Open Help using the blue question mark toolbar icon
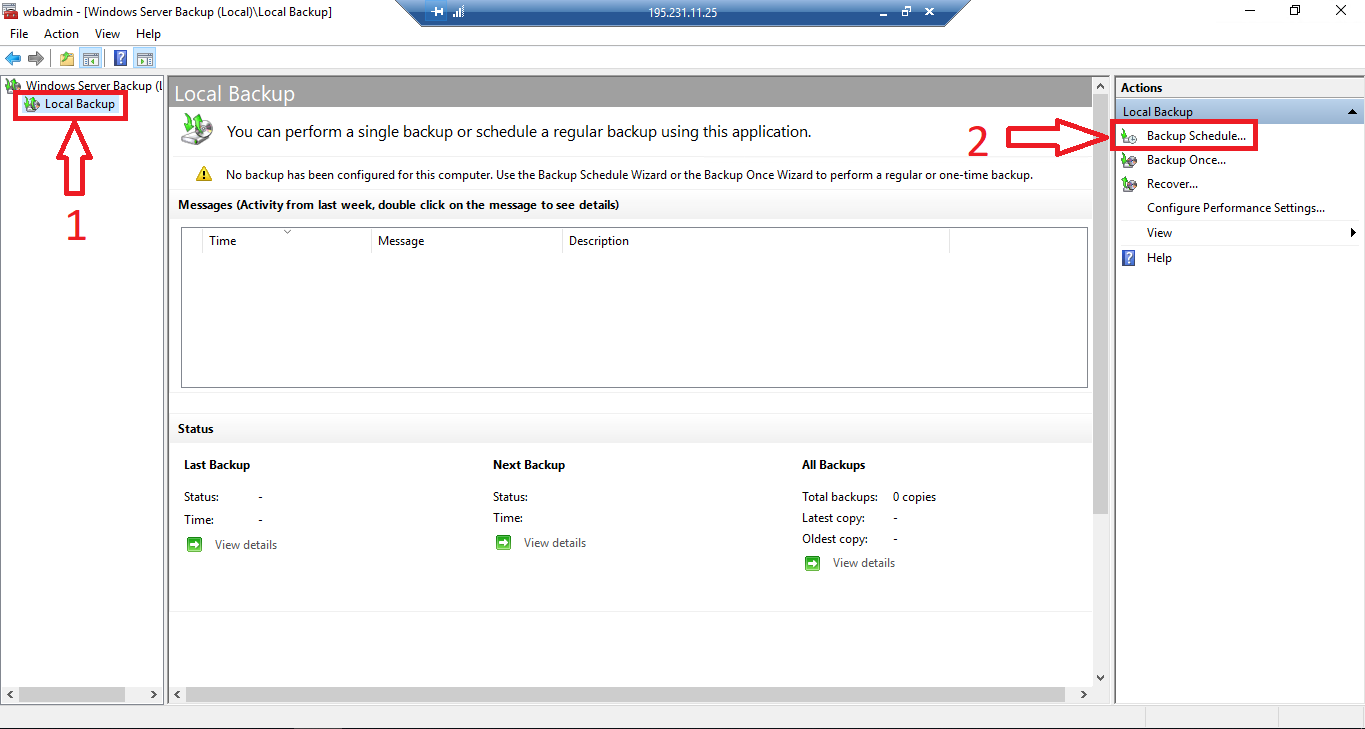 pyautogui.click(x=119, y=57)
